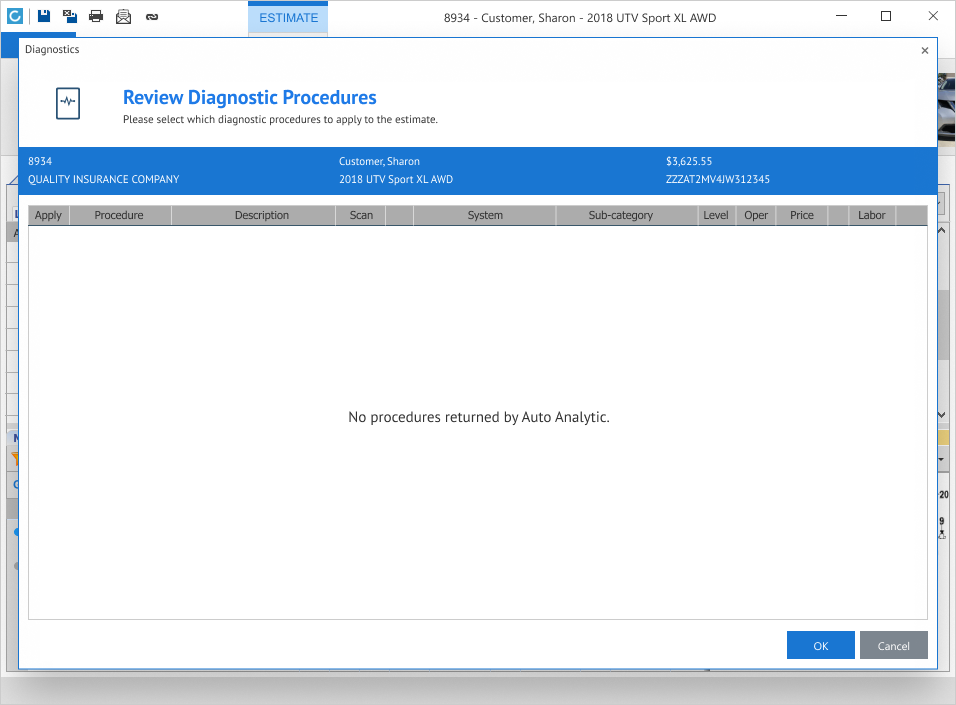Click the $3,625.55 total text
Image resolution: width=956 pixels, height=705 pixels.
689,162
